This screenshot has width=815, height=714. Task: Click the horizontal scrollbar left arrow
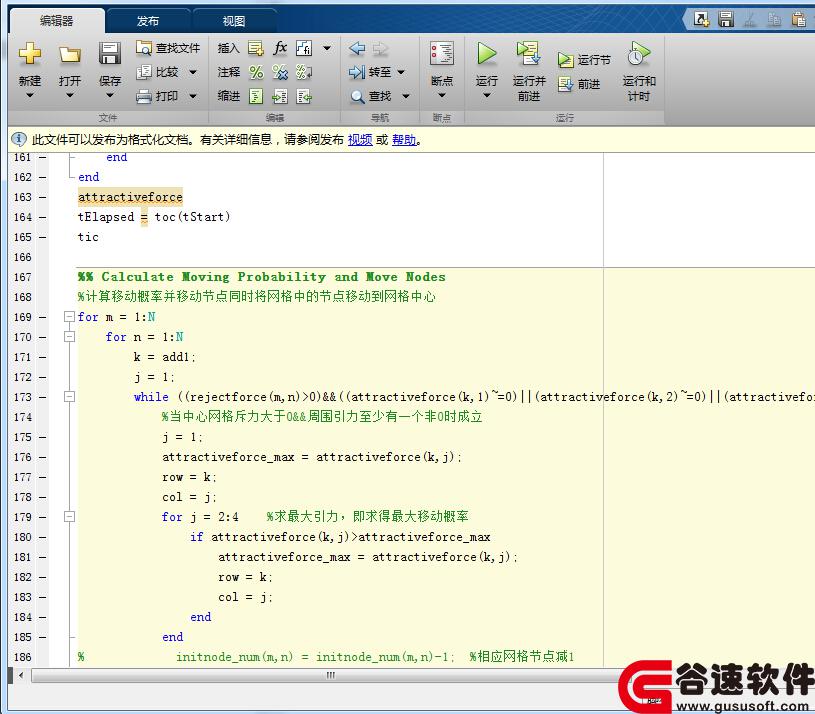tap(21, 675)
